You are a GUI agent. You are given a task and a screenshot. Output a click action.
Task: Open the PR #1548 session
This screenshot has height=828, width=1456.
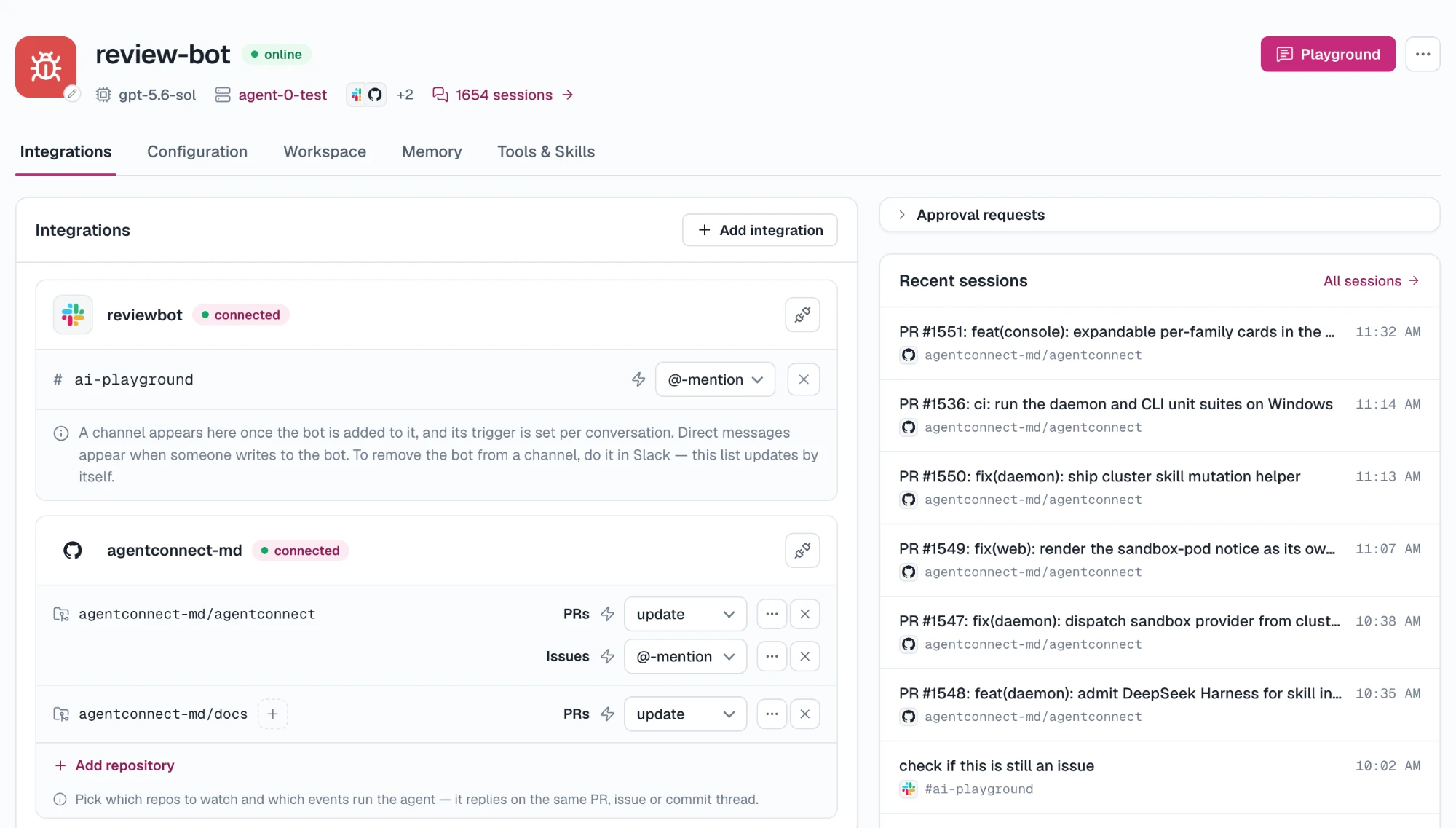[1159, 705]
